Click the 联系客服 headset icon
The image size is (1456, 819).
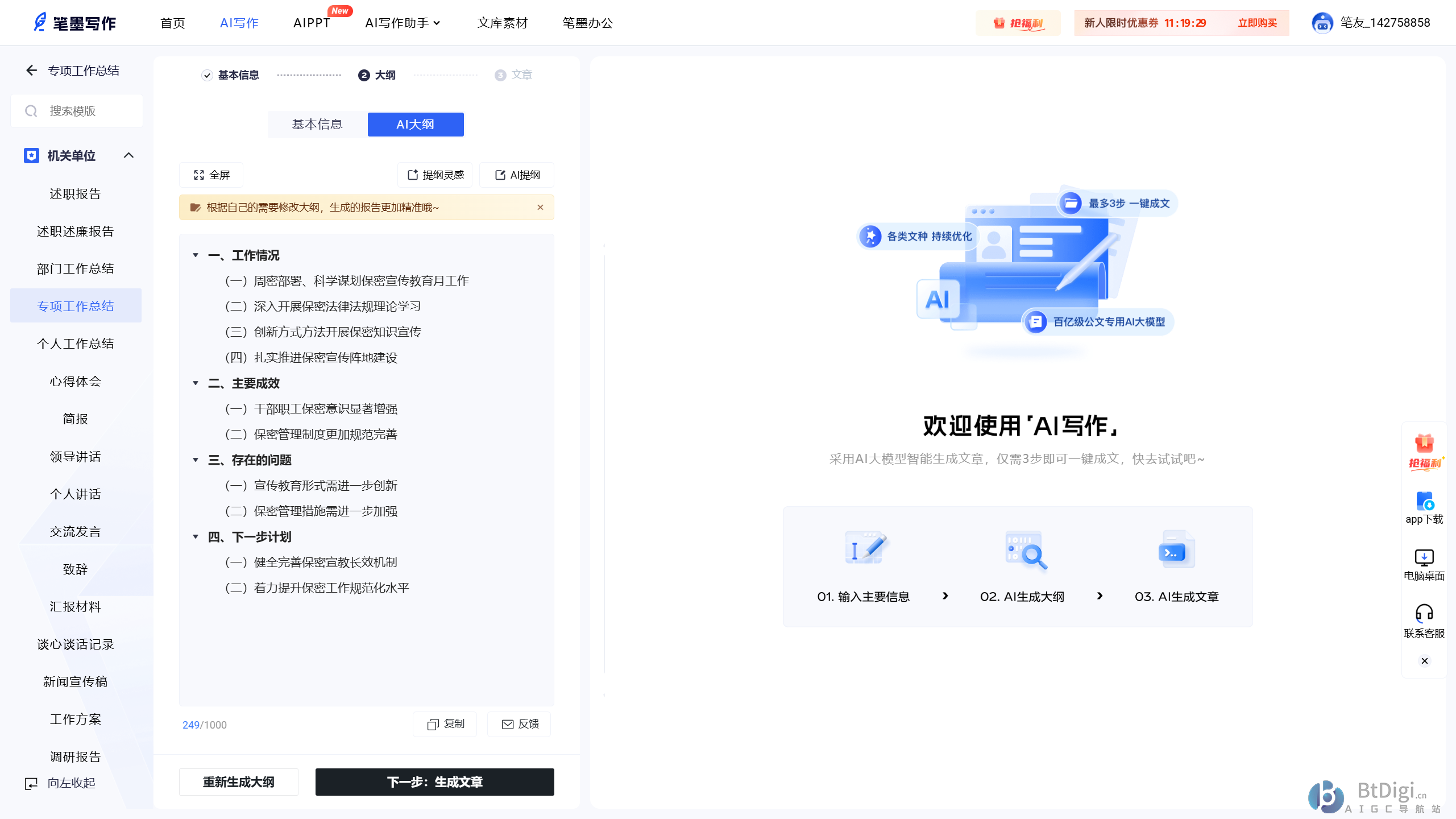(x=1424, y=613)
